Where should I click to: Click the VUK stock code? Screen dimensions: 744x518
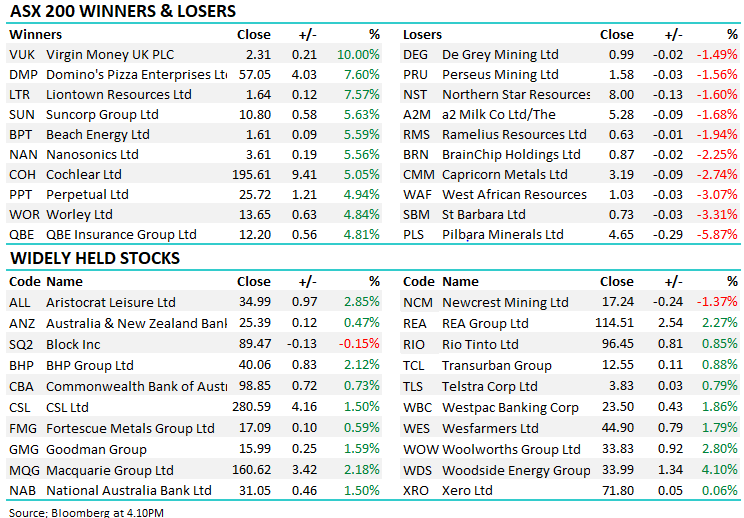pos(22,55)
